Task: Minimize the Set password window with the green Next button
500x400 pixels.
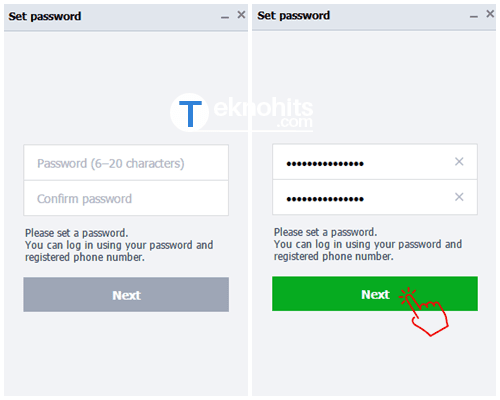Action: click(x=474, y=16)
